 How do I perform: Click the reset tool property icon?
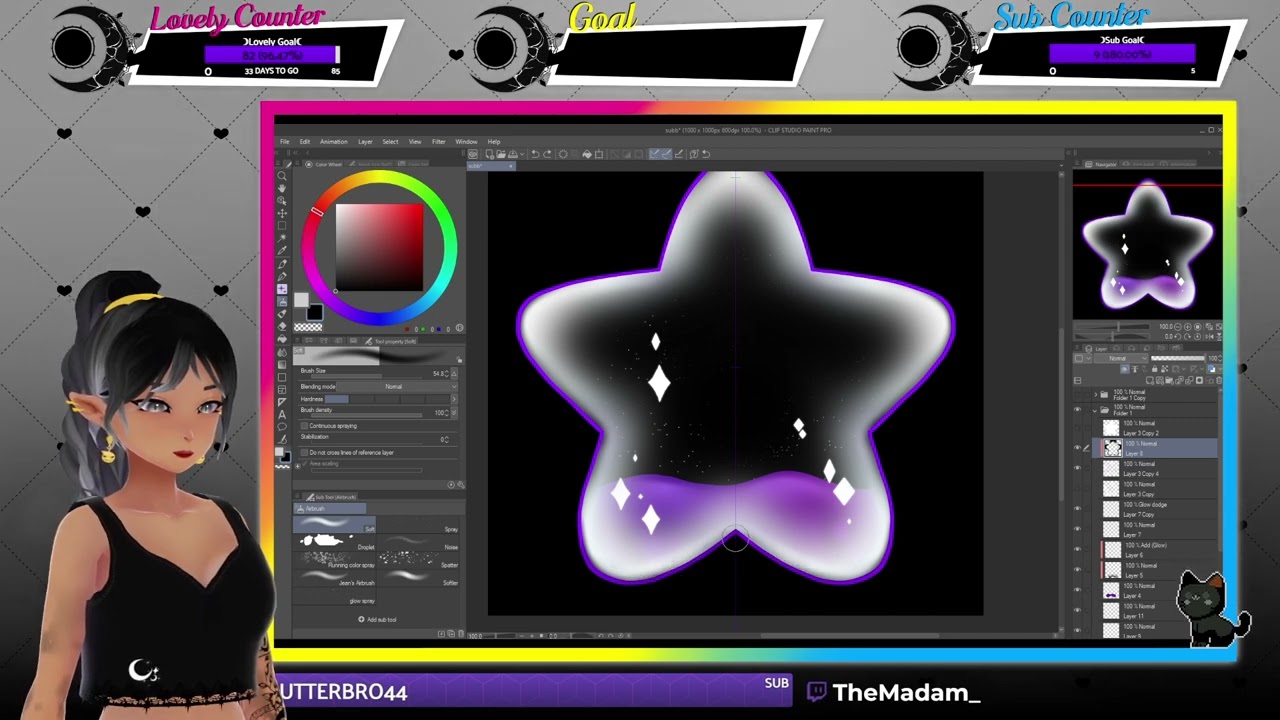click(451, 485)
